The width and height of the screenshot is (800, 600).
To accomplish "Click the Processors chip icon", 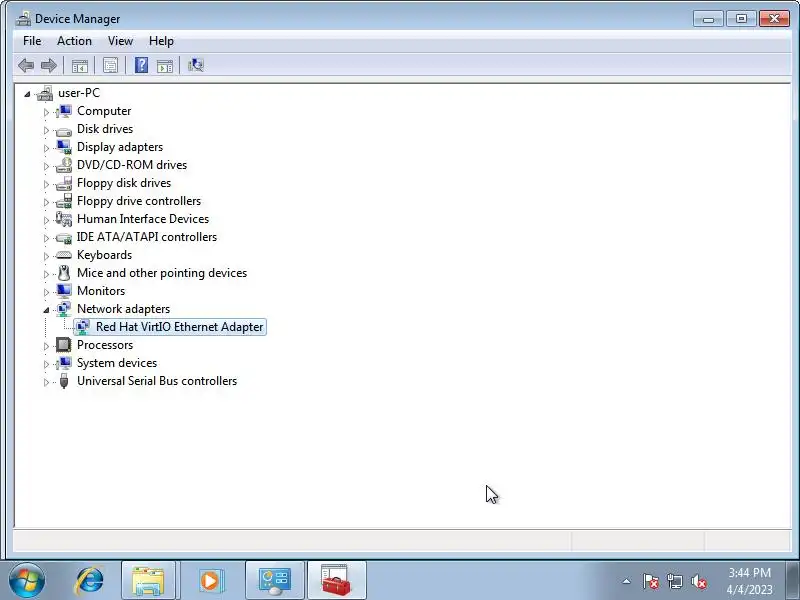I will 64,345.
